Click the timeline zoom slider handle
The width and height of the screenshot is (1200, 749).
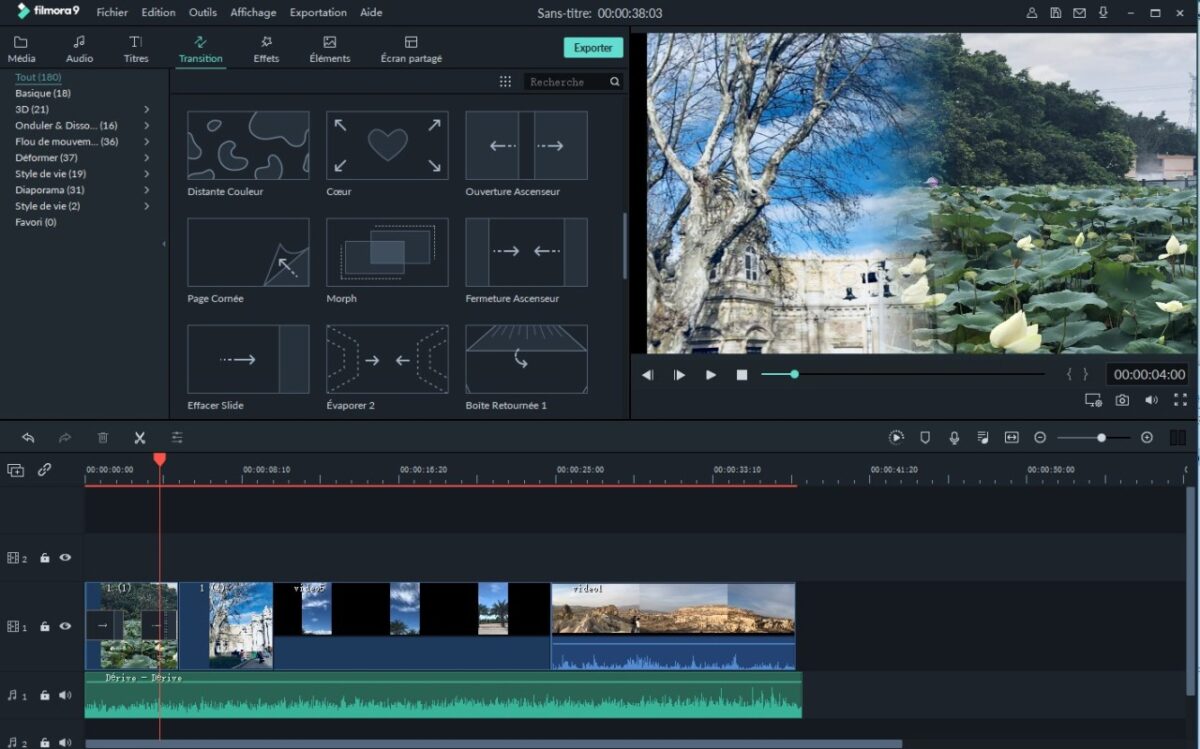1101,438
